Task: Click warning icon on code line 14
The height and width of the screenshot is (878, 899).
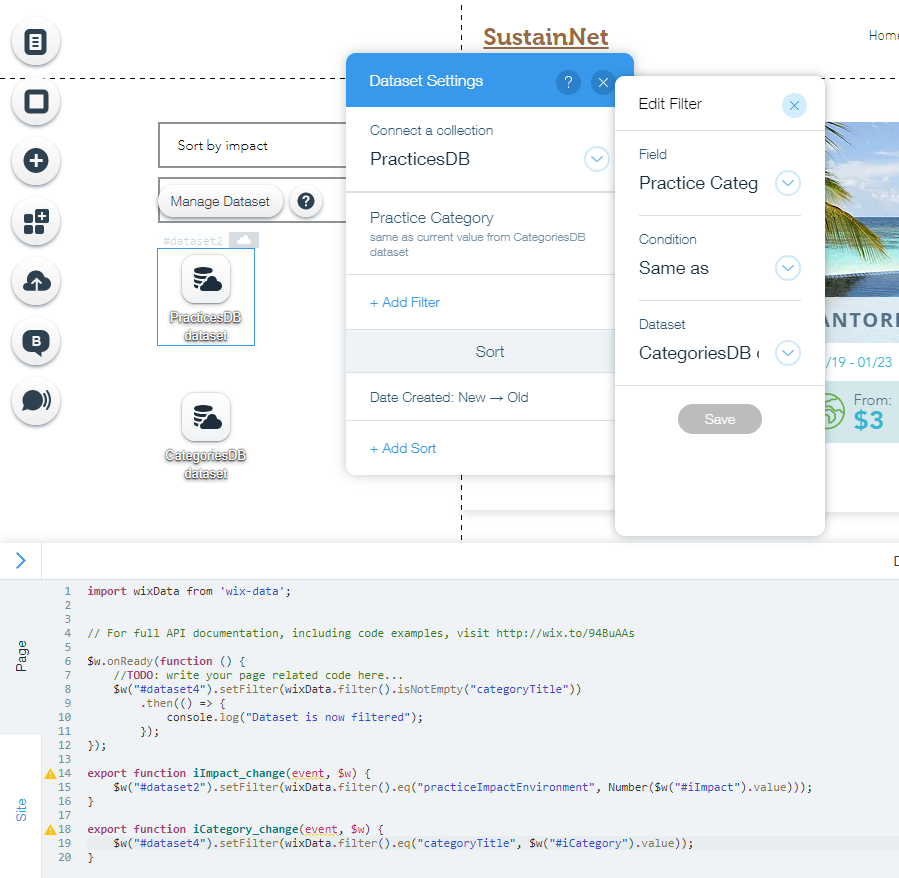Action: 50,774
